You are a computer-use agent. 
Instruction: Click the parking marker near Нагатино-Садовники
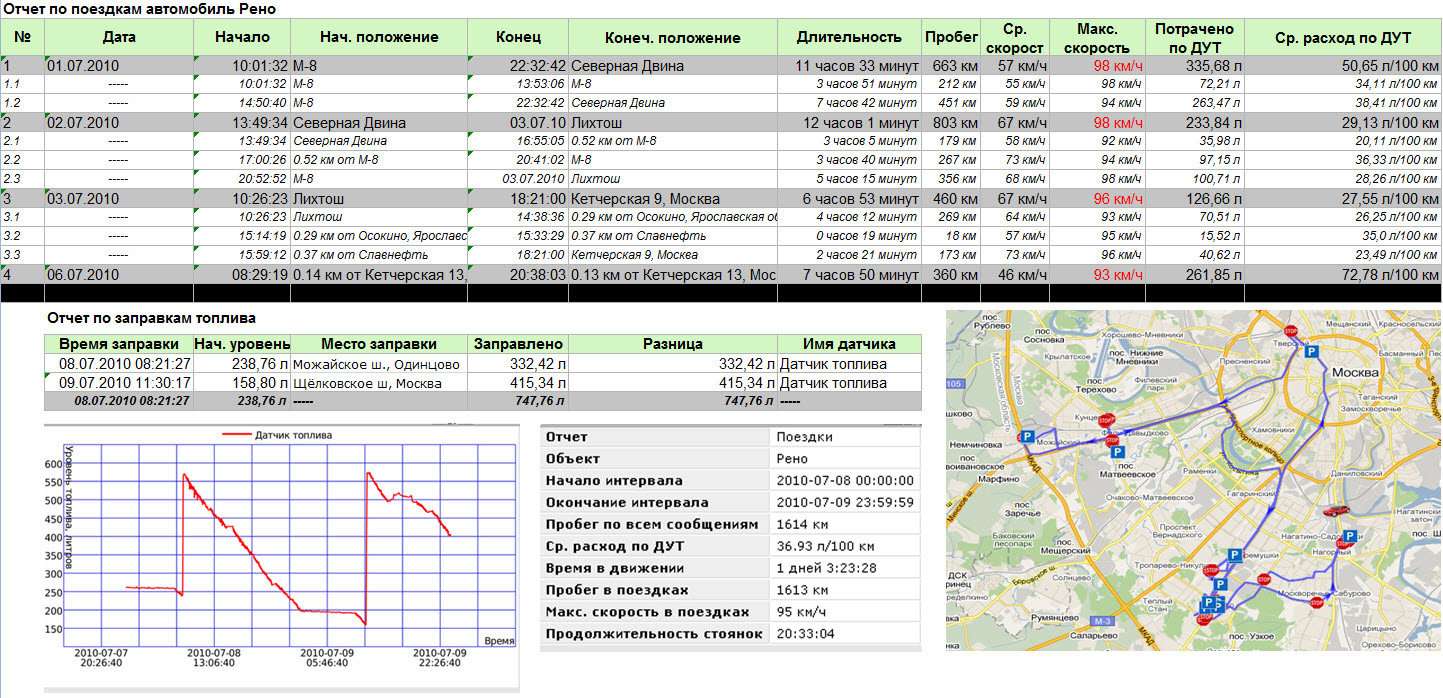click(x=1349, y=536)
